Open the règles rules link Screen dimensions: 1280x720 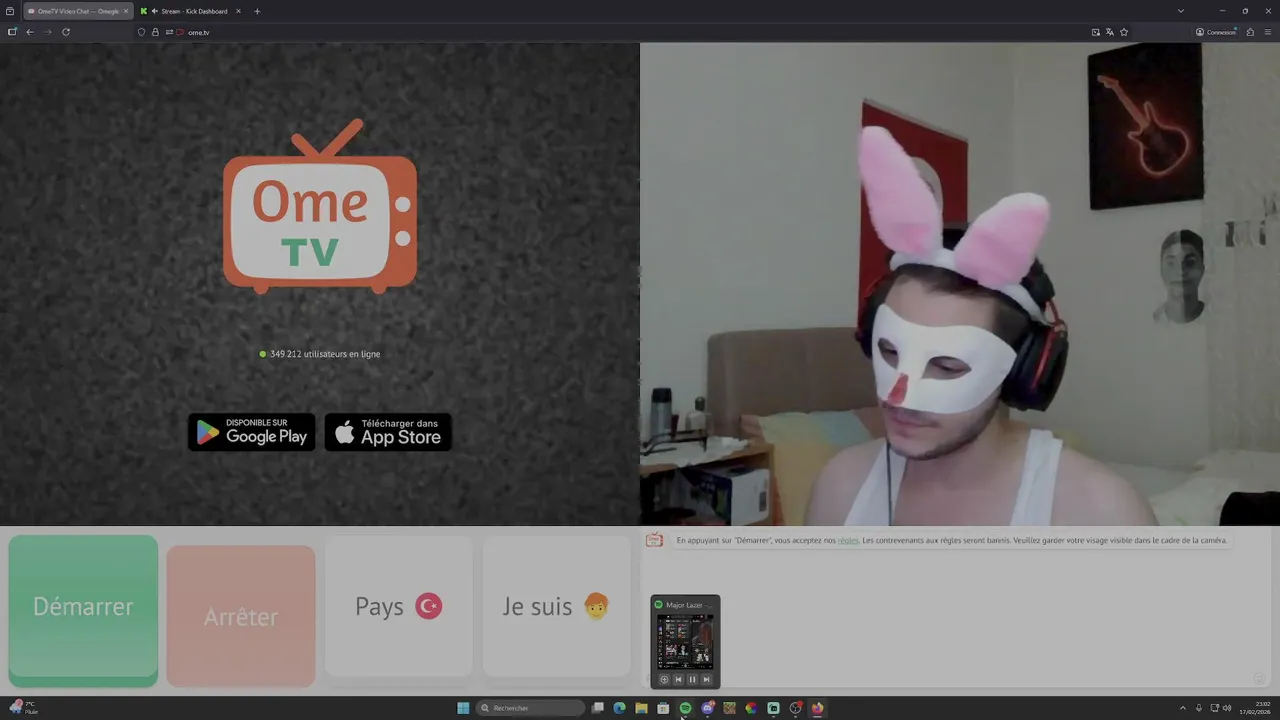click(x=848, y=540)
